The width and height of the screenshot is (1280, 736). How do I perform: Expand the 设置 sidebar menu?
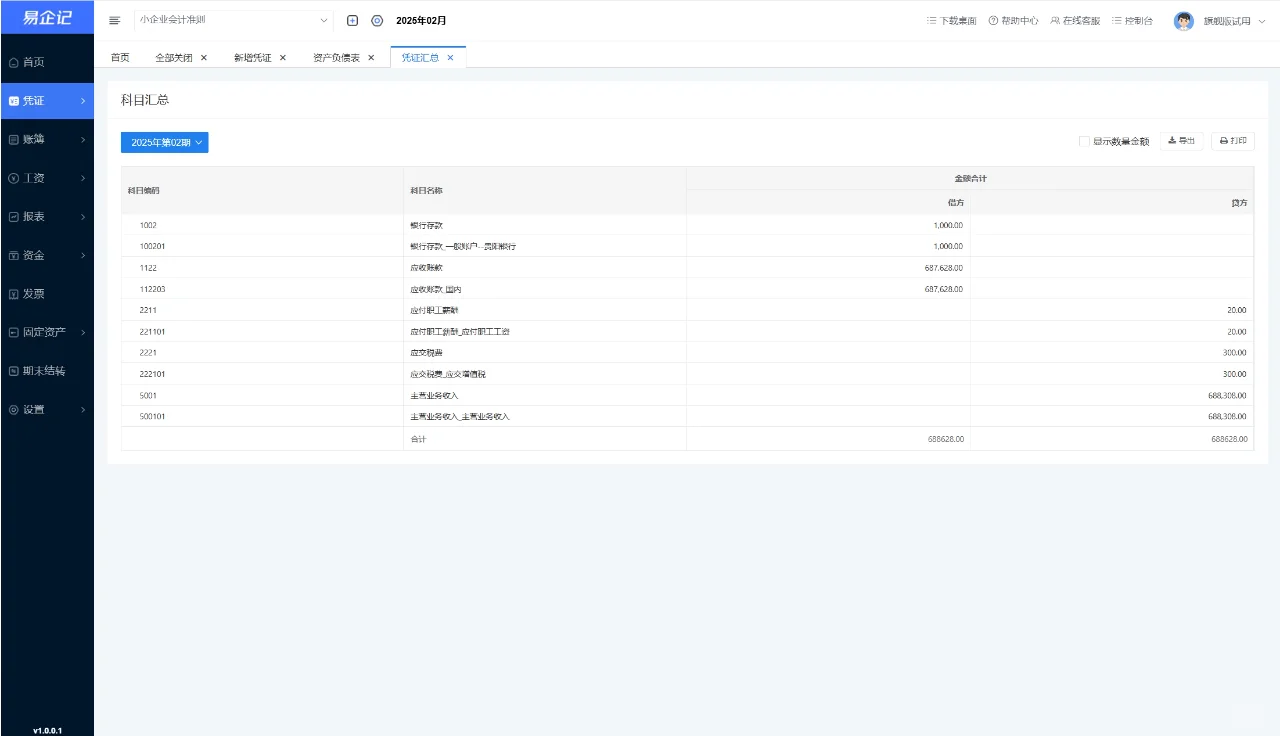[47, 410]
